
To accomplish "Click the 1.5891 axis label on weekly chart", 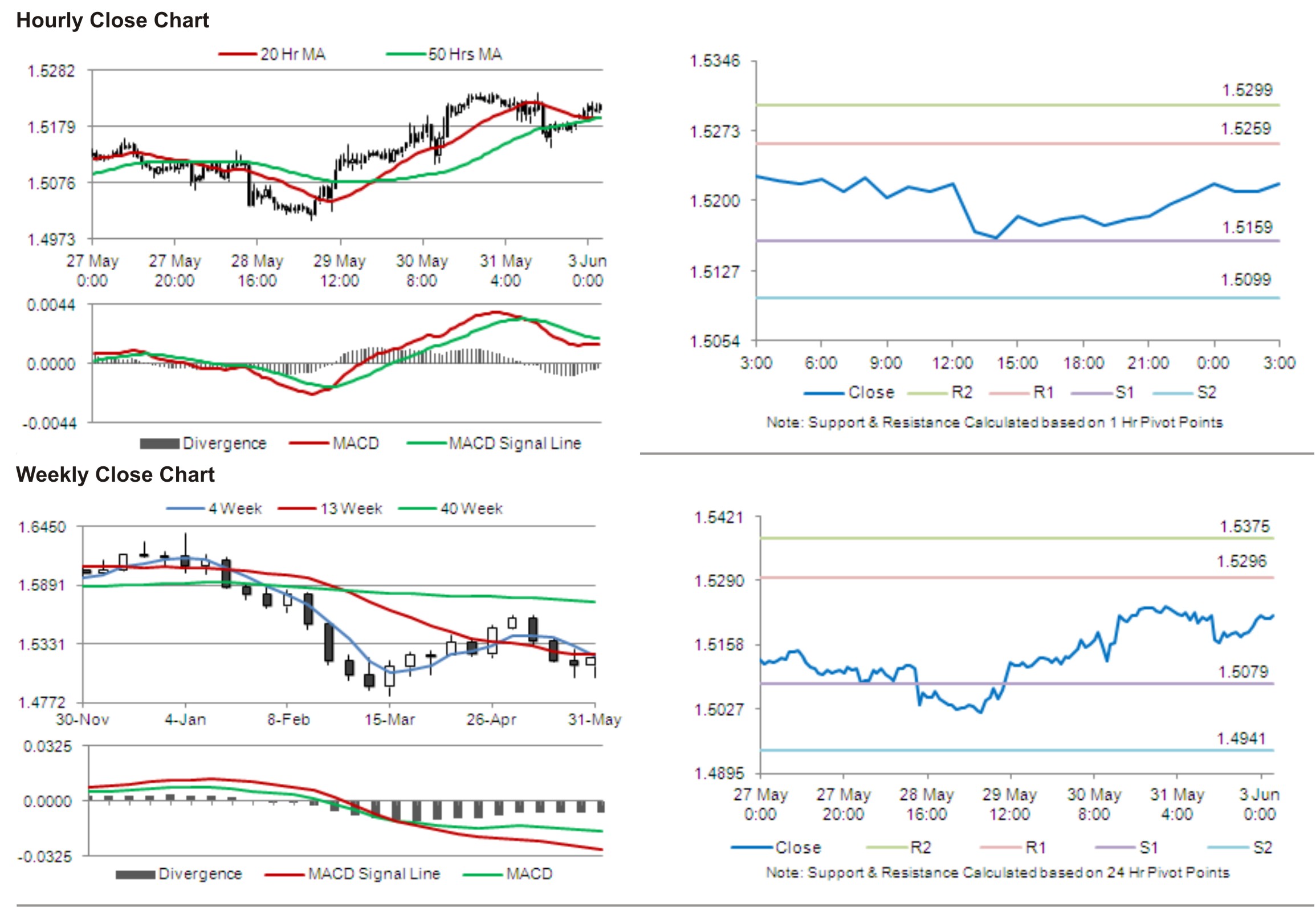I will point(42,585).
